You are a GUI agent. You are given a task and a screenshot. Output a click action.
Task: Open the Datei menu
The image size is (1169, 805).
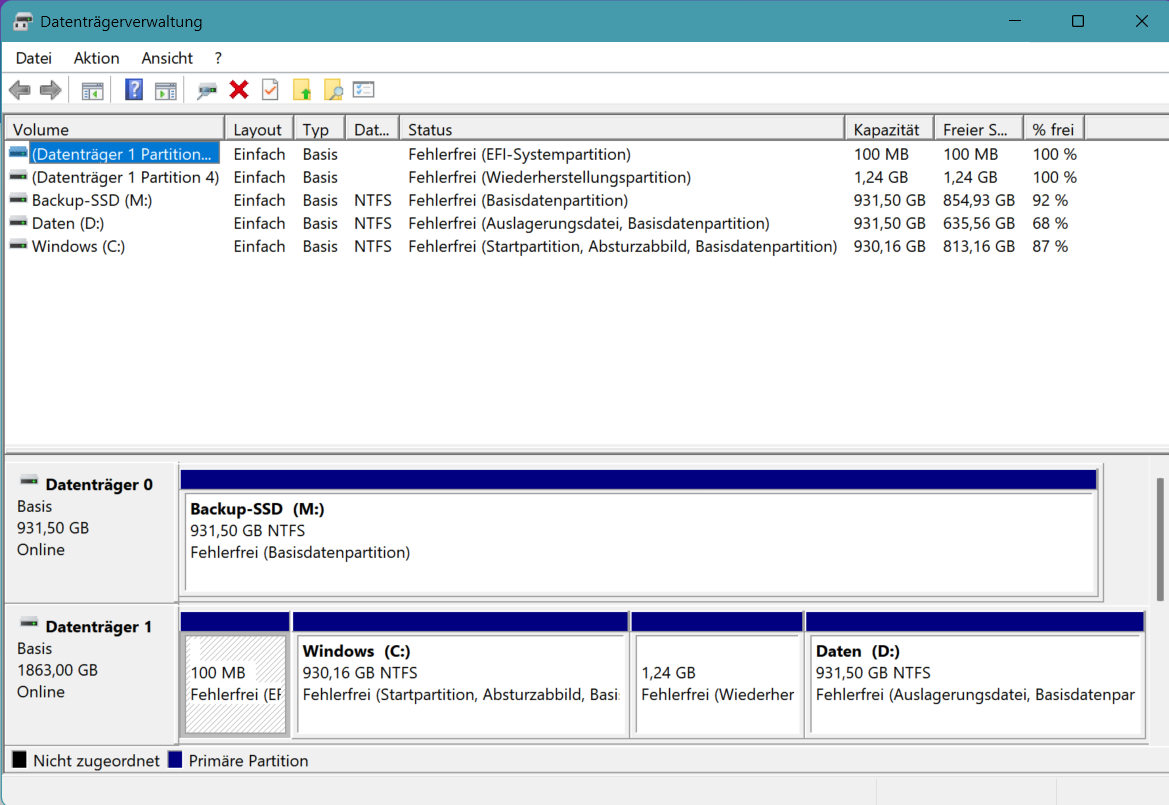[x=34, y=58]
